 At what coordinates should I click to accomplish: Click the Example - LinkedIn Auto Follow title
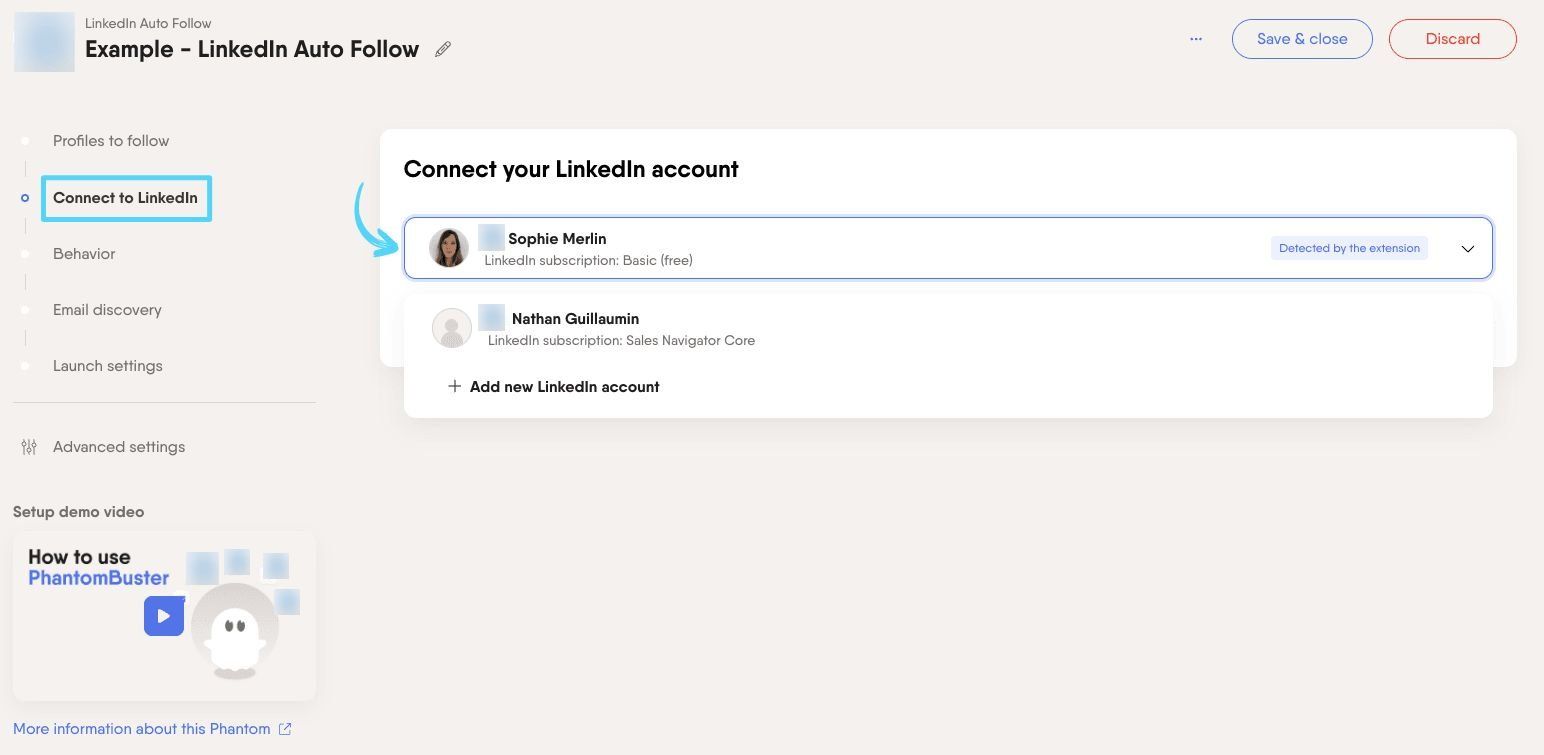point(252,49)
